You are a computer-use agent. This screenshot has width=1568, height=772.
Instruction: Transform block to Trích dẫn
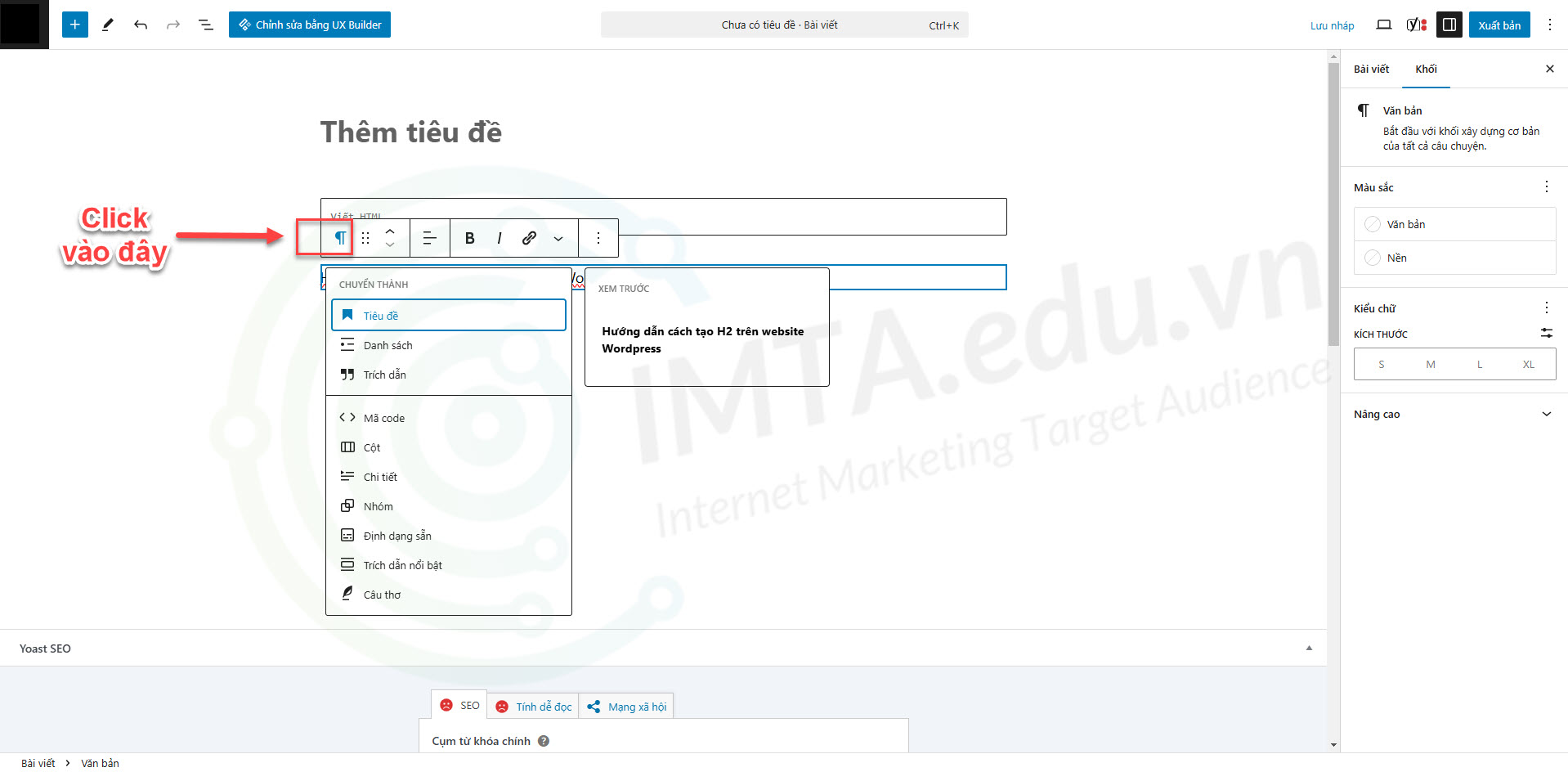point(449,375)
